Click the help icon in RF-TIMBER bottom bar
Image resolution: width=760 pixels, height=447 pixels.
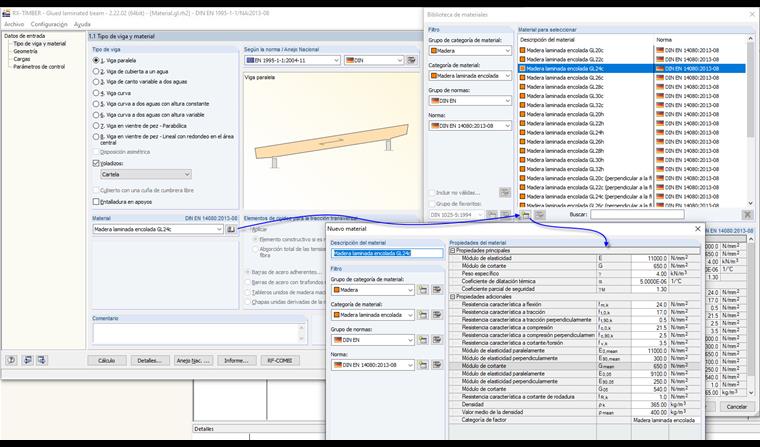[11, 360]
